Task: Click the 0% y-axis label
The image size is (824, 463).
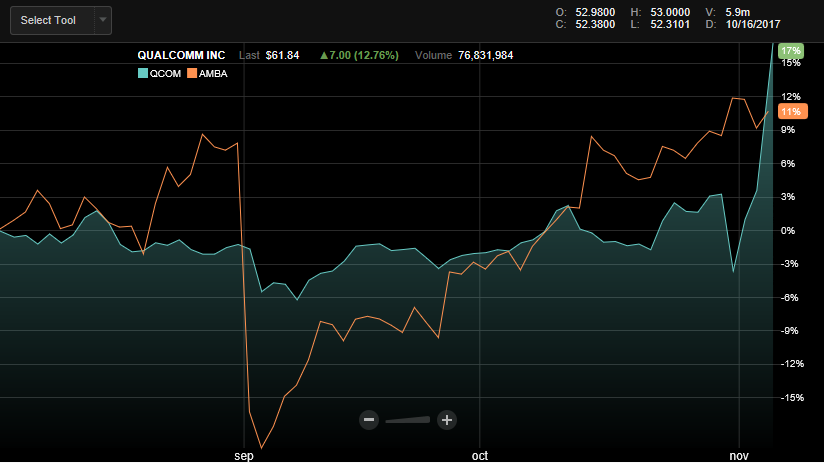Action: point(788,231)
